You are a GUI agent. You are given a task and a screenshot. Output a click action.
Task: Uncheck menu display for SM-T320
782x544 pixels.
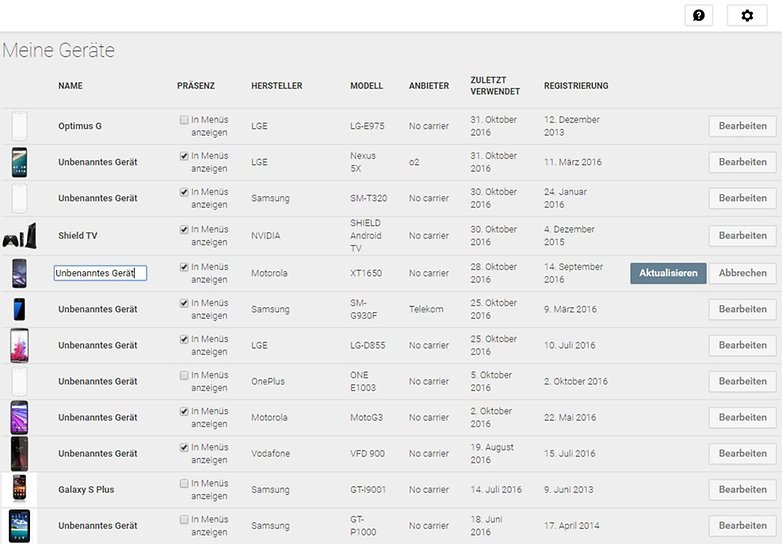pyautogui.click(x=184, y=192)
